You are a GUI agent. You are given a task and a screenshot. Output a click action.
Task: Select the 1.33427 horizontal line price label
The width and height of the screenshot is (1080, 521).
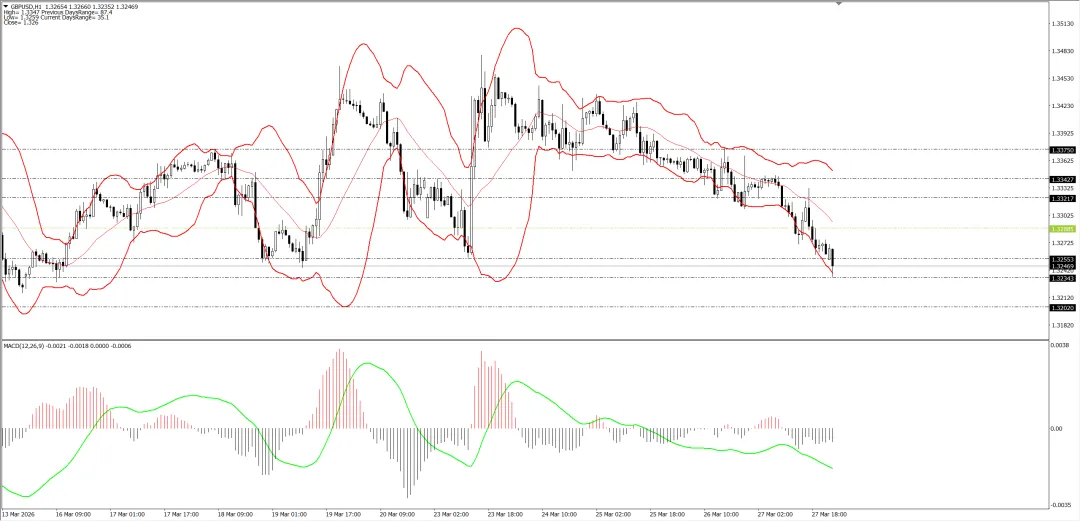[1062, 178]
